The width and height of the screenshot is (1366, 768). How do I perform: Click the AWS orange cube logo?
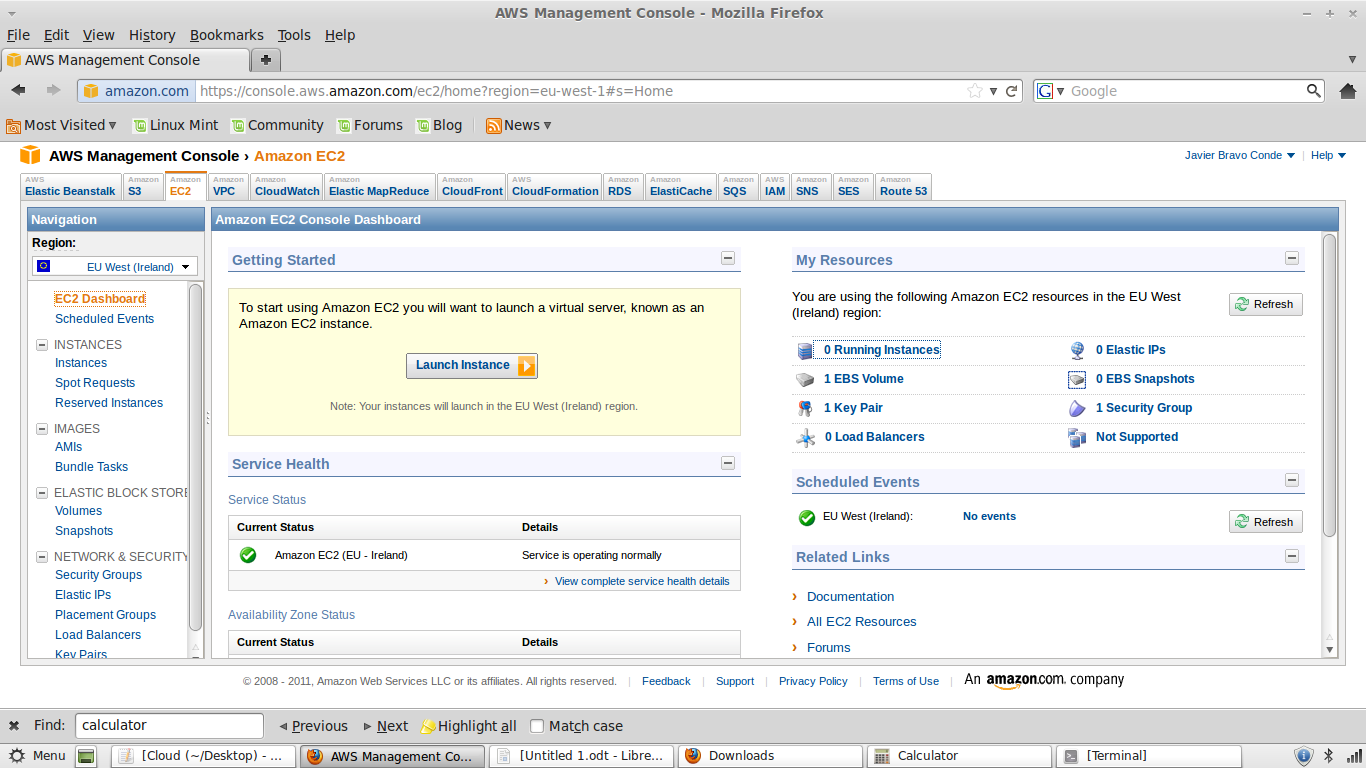click(30, 156)
